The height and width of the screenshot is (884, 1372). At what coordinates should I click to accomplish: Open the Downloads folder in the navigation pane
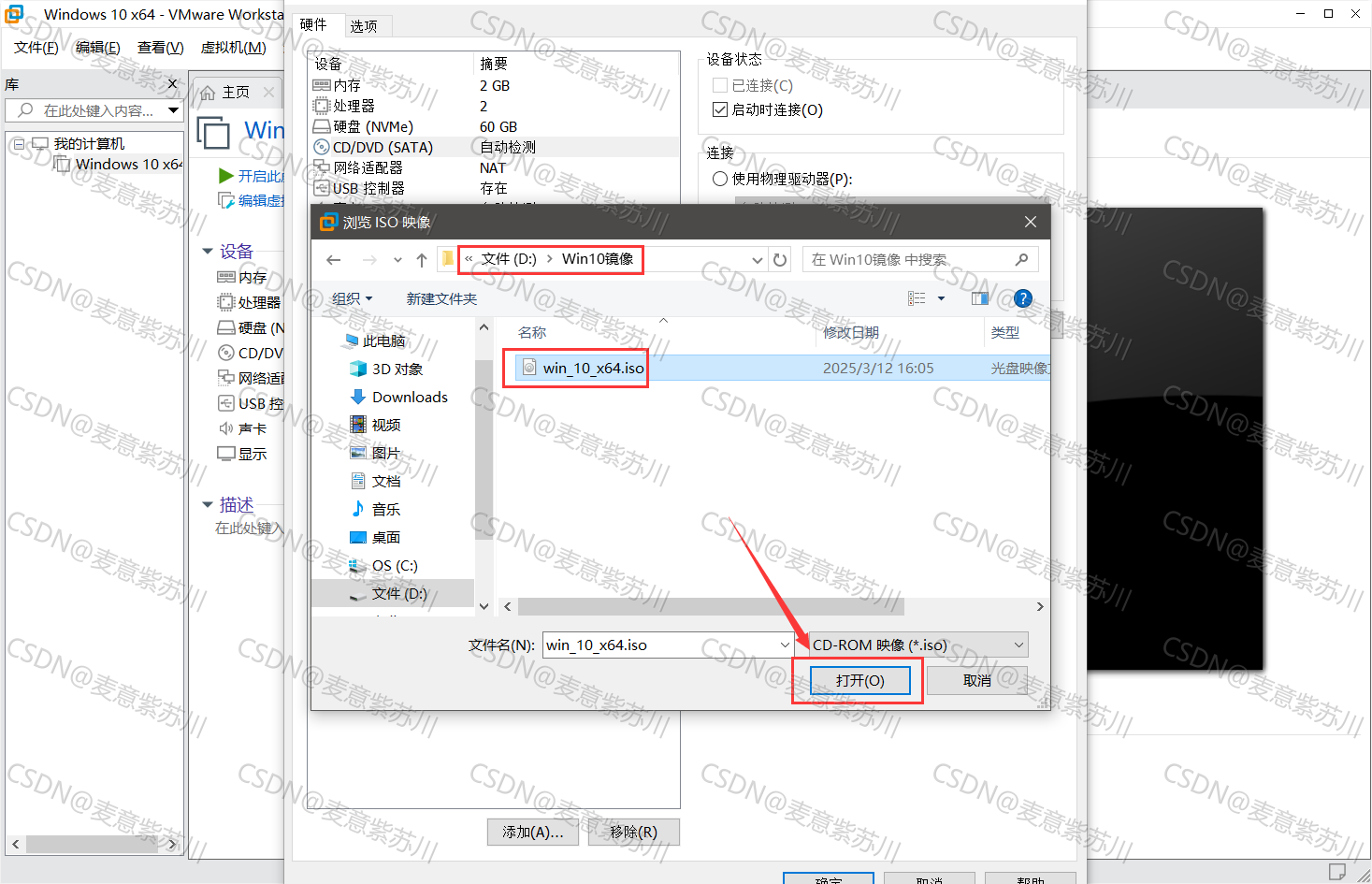click(399, 397)
